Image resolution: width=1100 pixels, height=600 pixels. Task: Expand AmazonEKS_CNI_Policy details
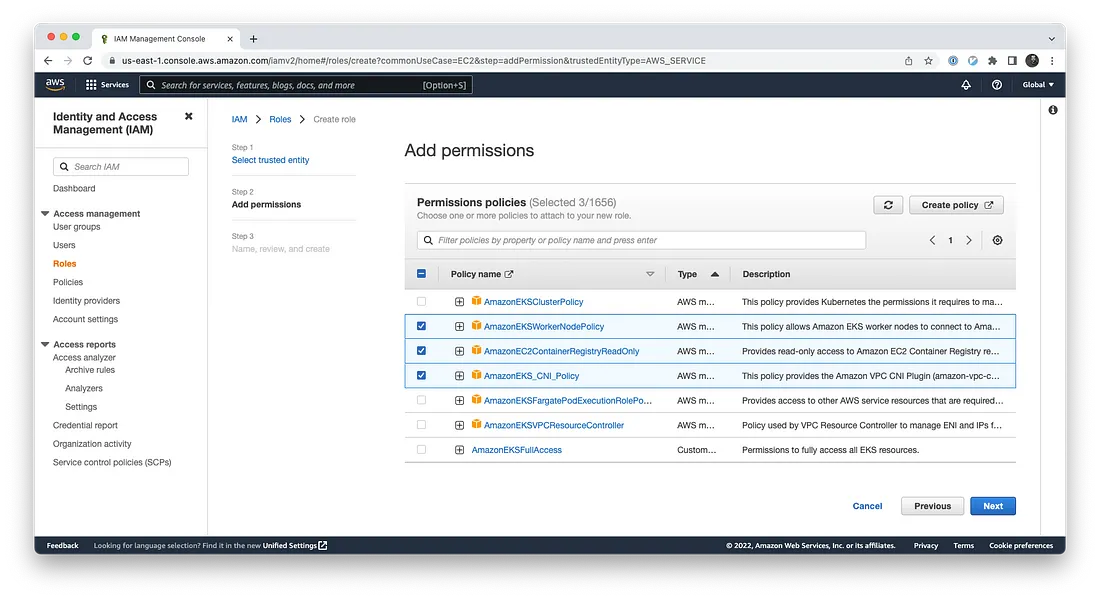pyautogui.click(x=459, y=375)
